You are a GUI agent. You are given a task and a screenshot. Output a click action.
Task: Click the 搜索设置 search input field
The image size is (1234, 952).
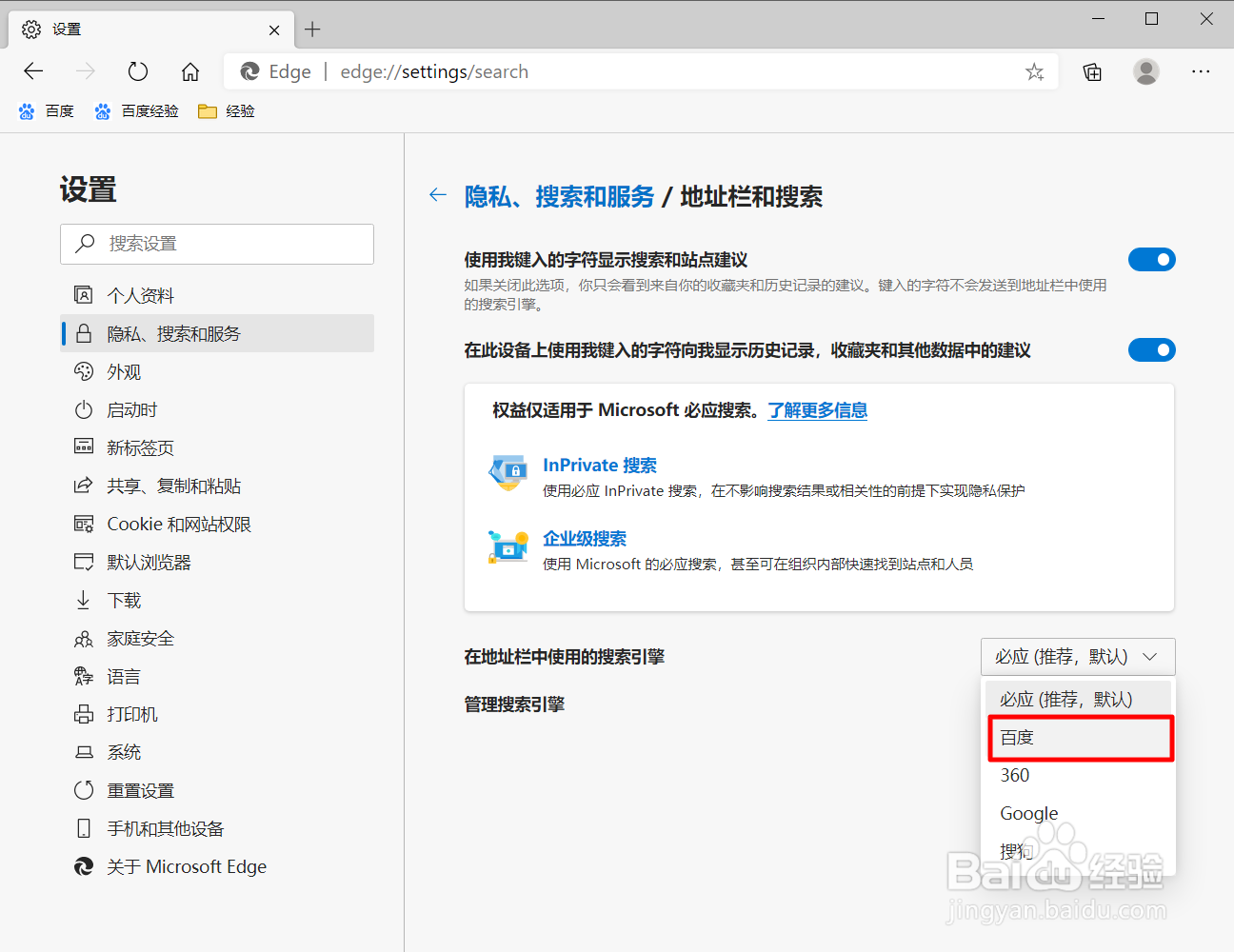coord(217,244)
